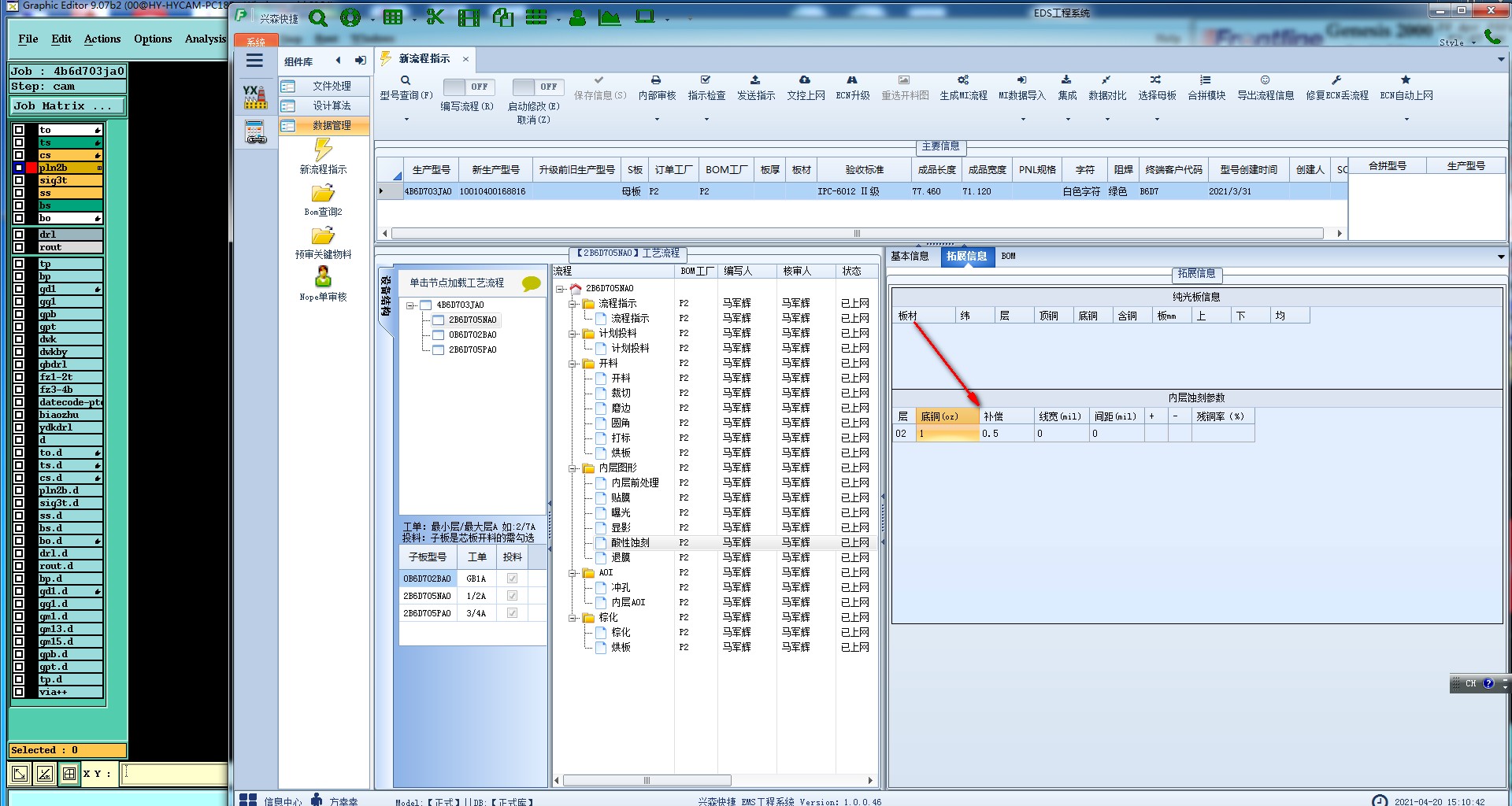1512x806 pixels.
Task: Click the green area chart icon in the top toolbar
Action: tap(609, 17)
